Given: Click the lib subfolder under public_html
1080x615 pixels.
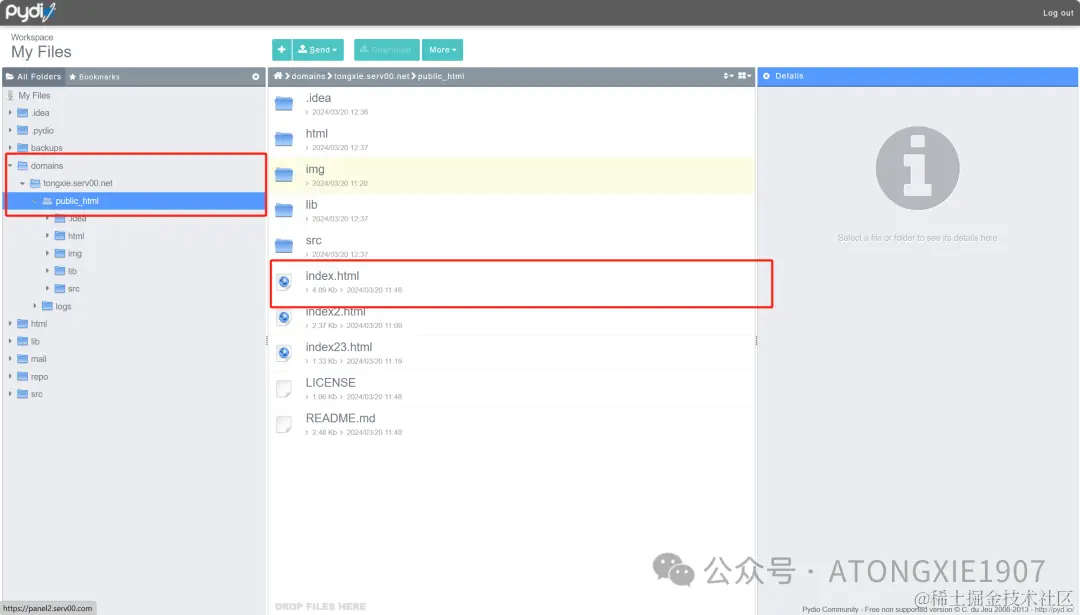Looking at the screenshot, I should point(72,271).
